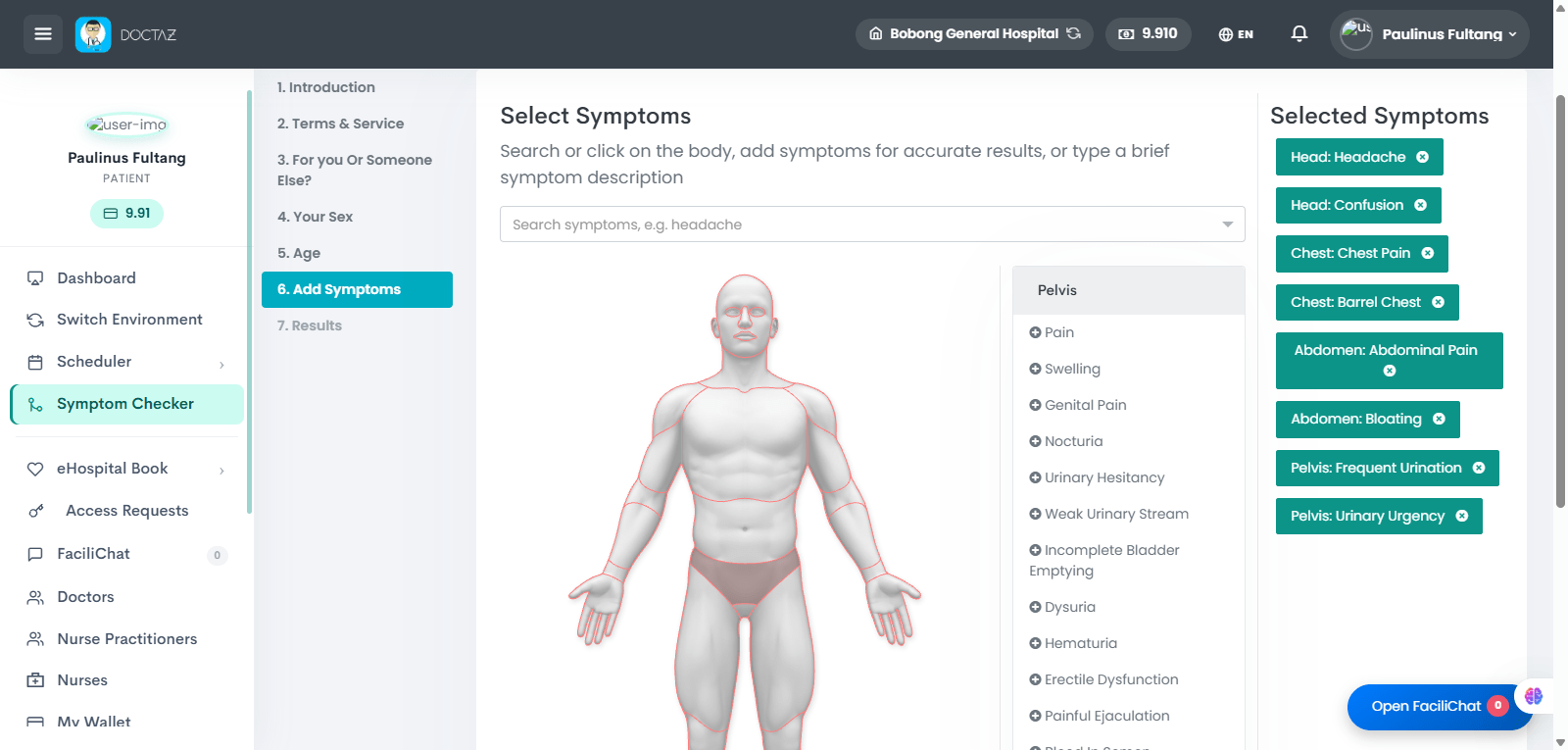Screen dimensions: 1568x750
Task: Click the 9.91 balance chip in sidebar
Action: (126, 213)
